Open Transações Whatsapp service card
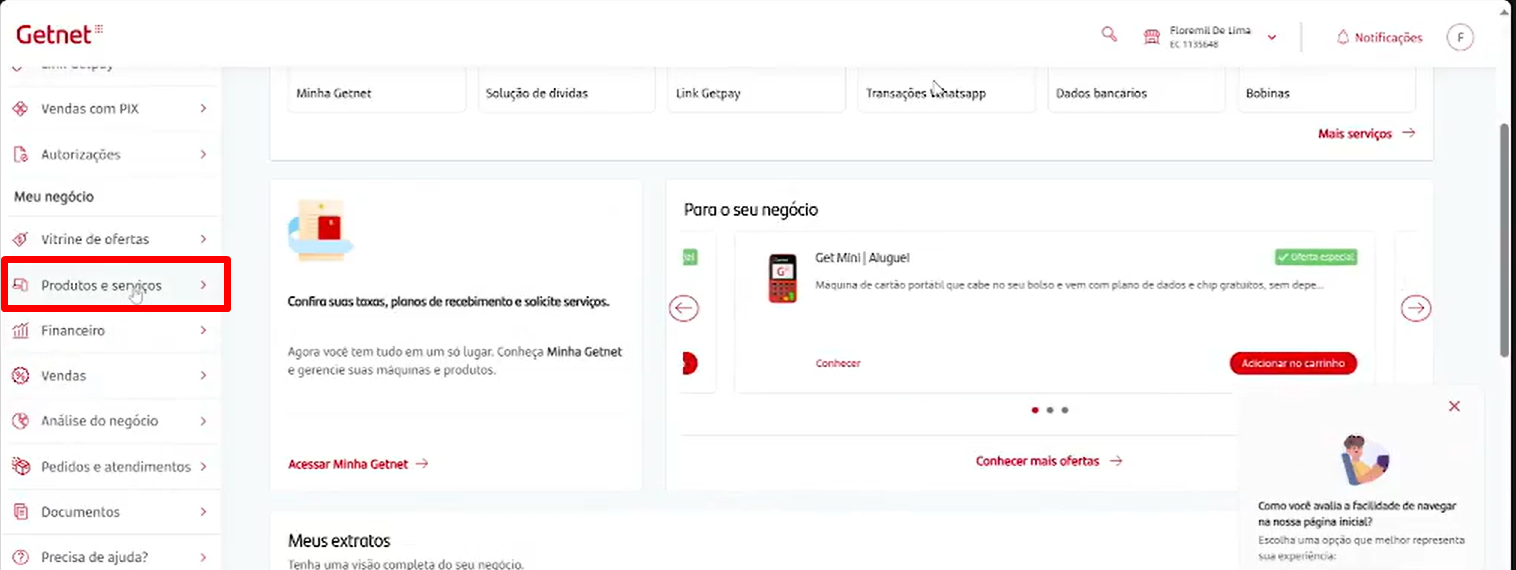This screenshot has width=1516, height=570. pos(946,90)
